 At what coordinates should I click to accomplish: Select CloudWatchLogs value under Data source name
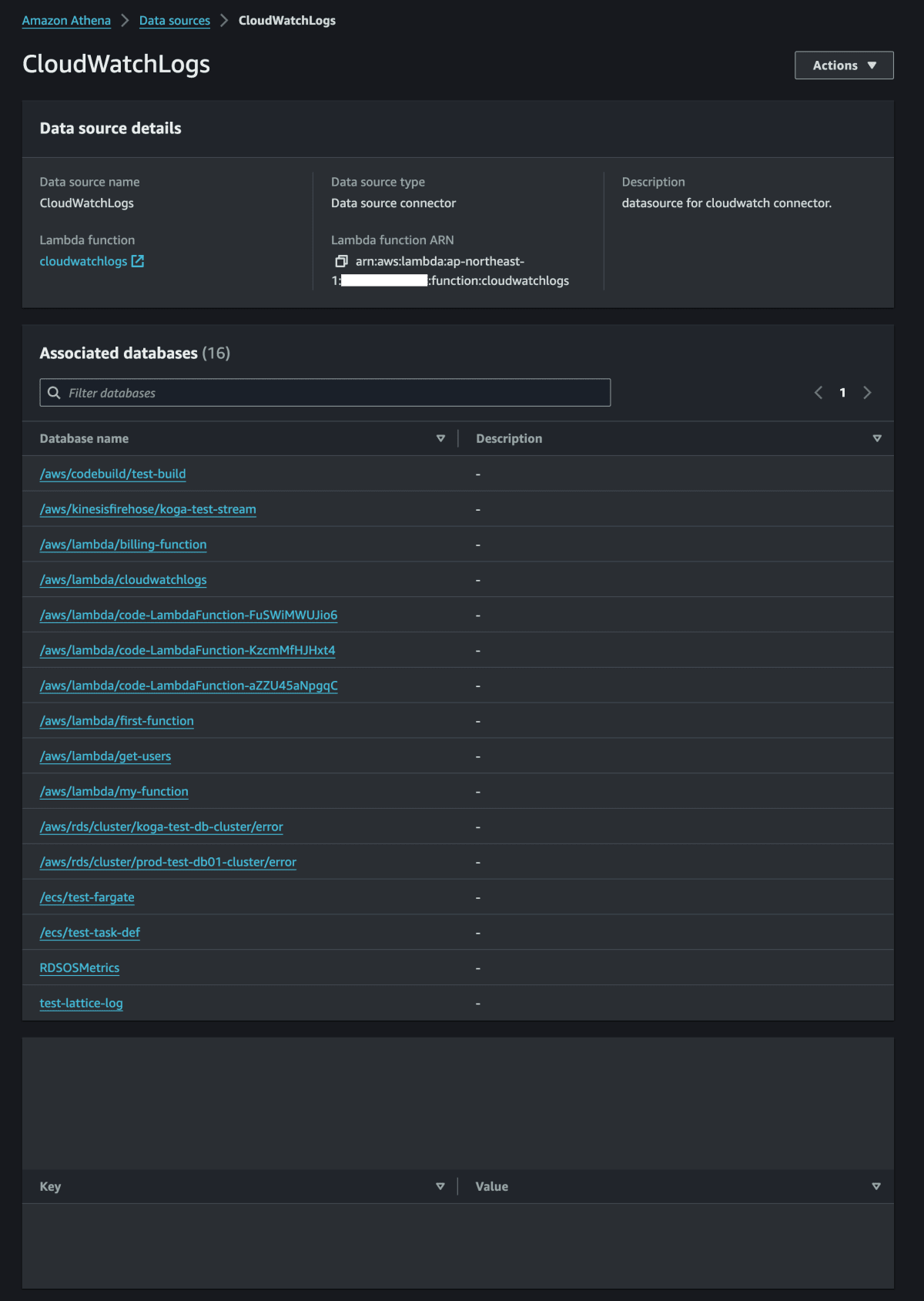click(x=87, y=203)
